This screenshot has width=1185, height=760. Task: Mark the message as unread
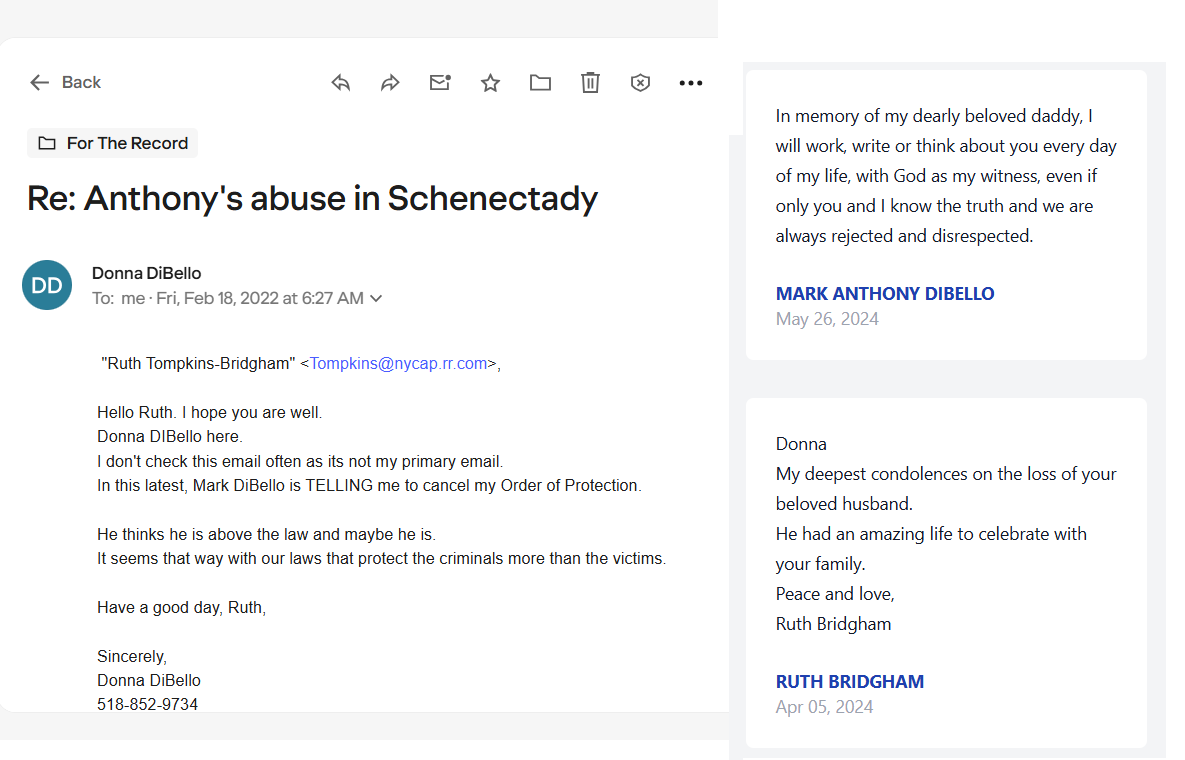pyautogui.click(x=440, y=83)
